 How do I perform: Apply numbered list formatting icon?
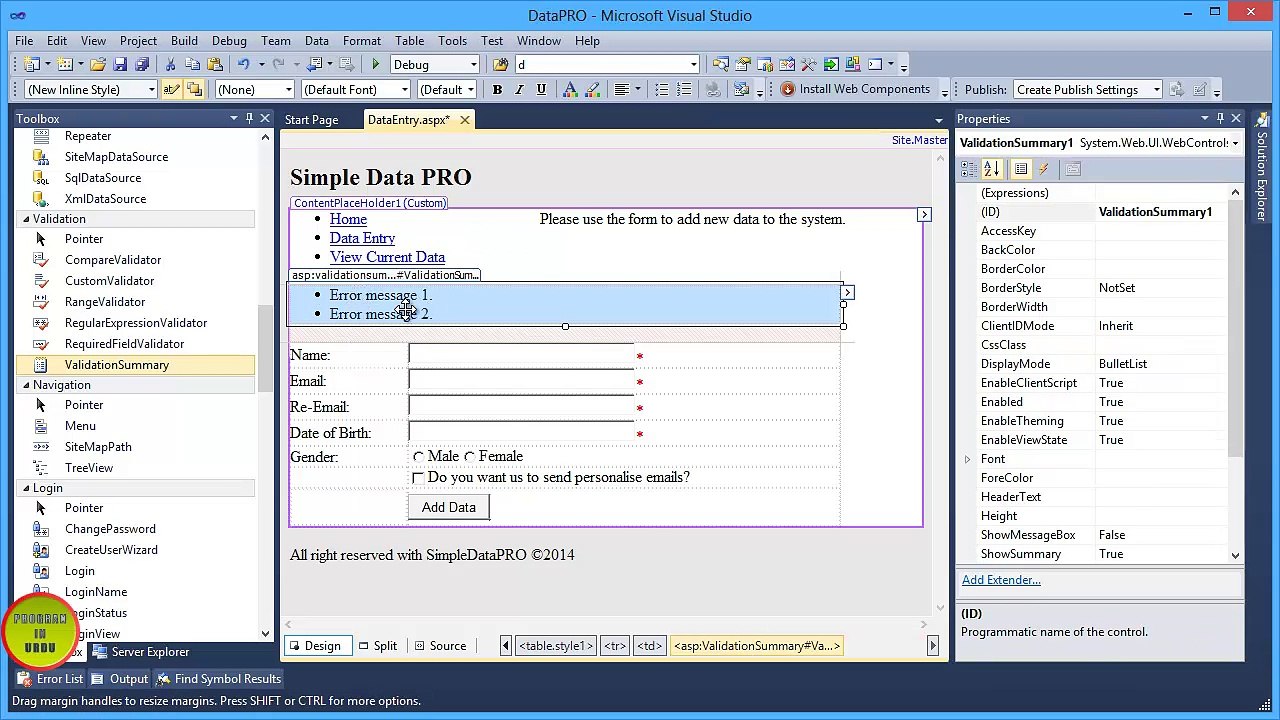coord(684,90)
